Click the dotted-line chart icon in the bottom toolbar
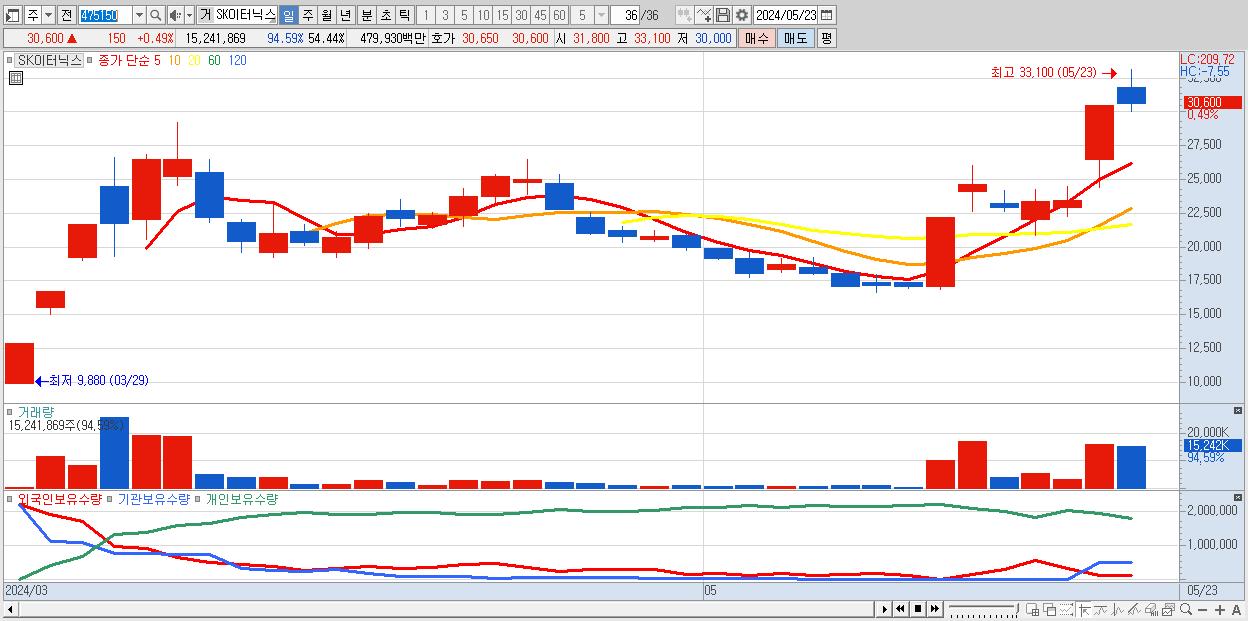1248x621 pixels. tap(1066, 610)
